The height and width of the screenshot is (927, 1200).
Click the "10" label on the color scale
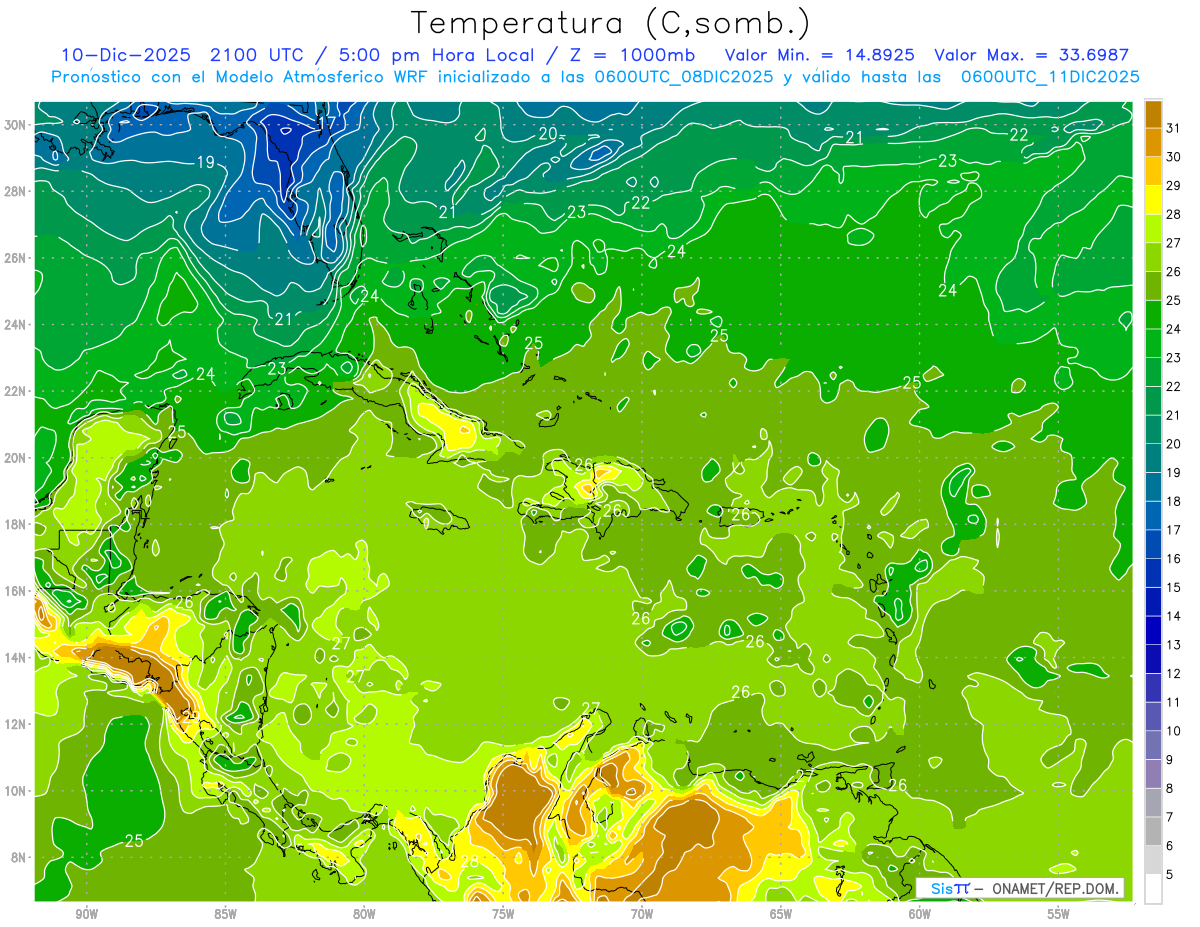[x=1174, y=731]
